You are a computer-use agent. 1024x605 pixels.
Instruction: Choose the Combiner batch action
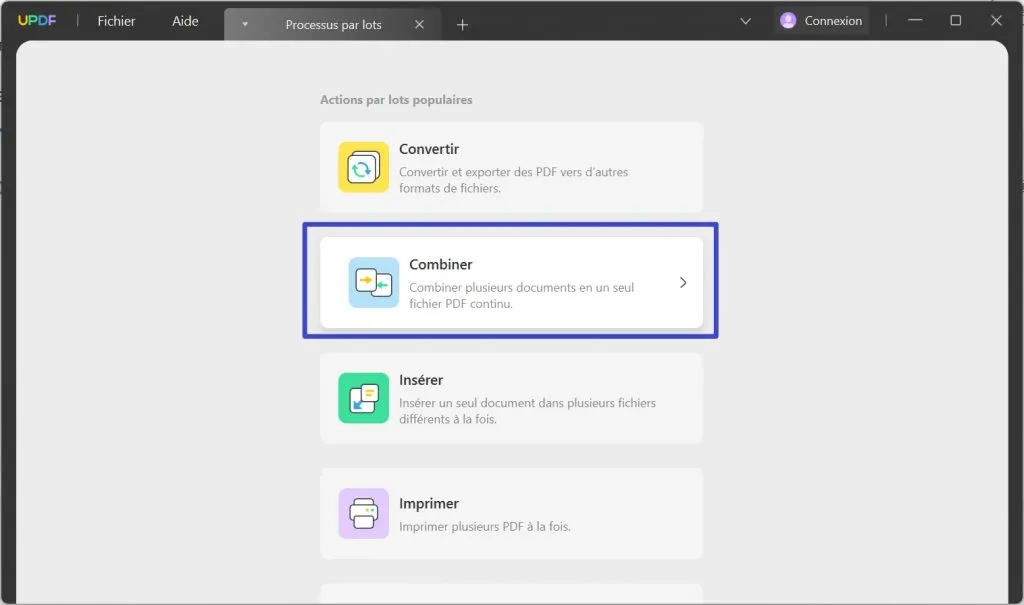click(510, 282)
